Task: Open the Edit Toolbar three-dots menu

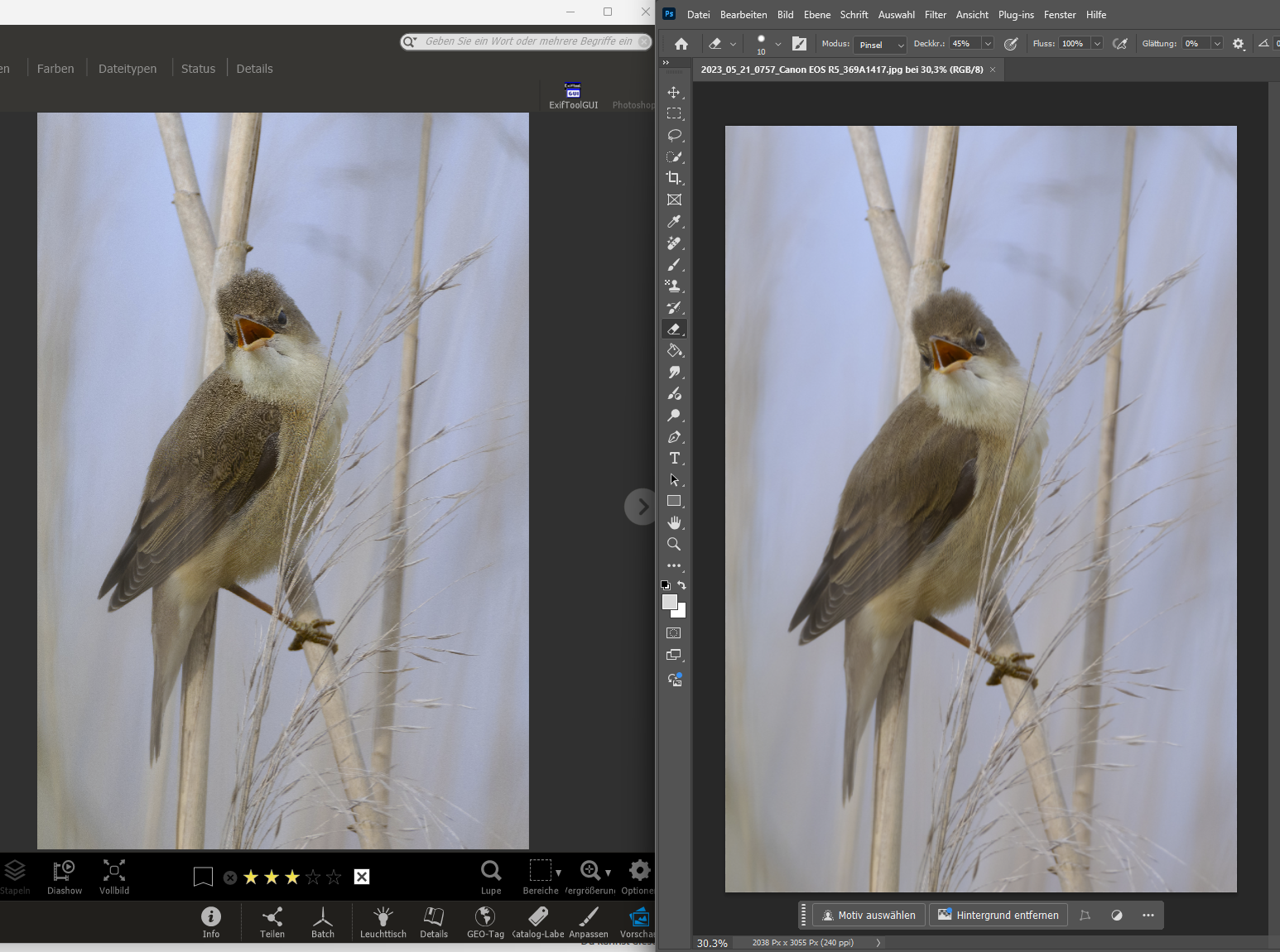Action: click(674, 566)
